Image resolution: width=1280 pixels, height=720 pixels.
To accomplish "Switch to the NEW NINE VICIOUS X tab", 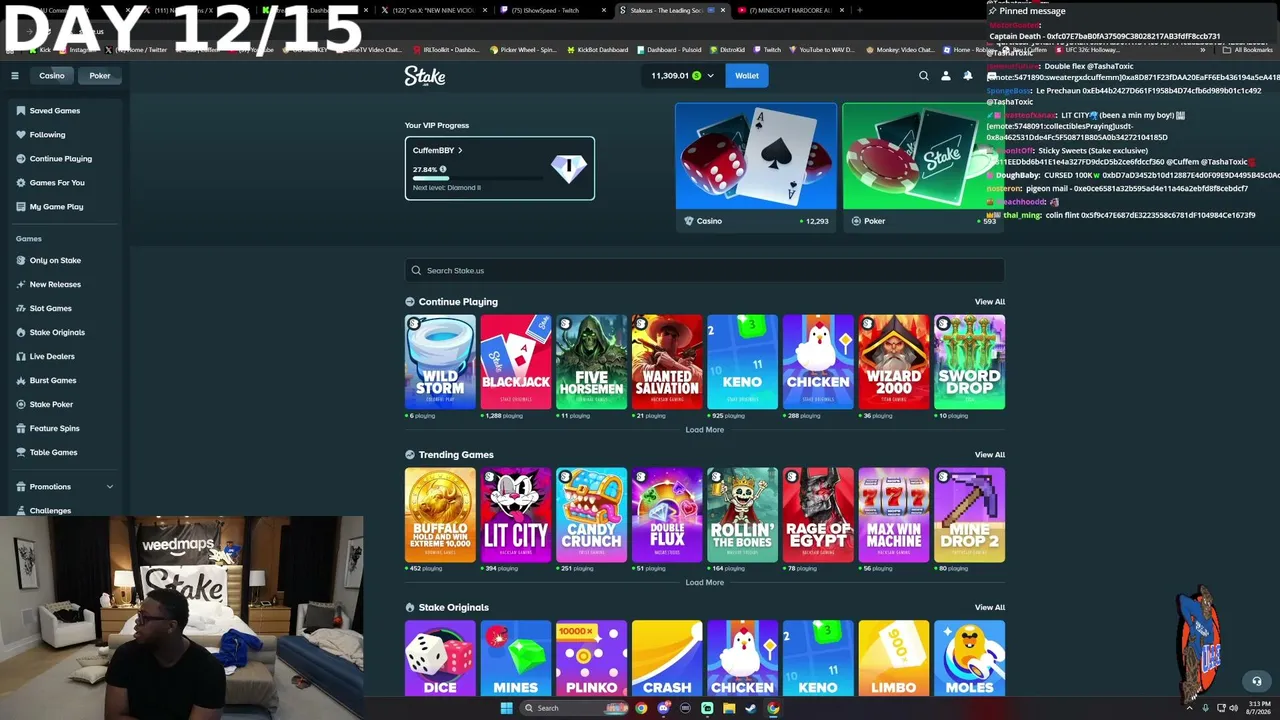I will (435, 10).
